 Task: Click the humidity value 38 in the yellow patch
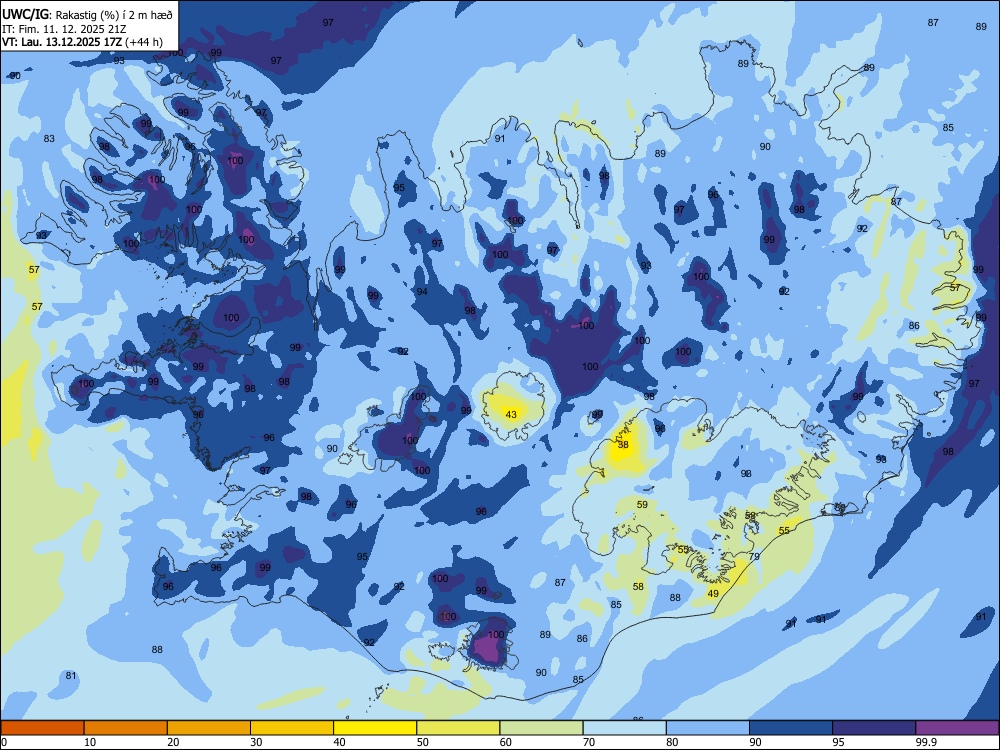(623, 445)
